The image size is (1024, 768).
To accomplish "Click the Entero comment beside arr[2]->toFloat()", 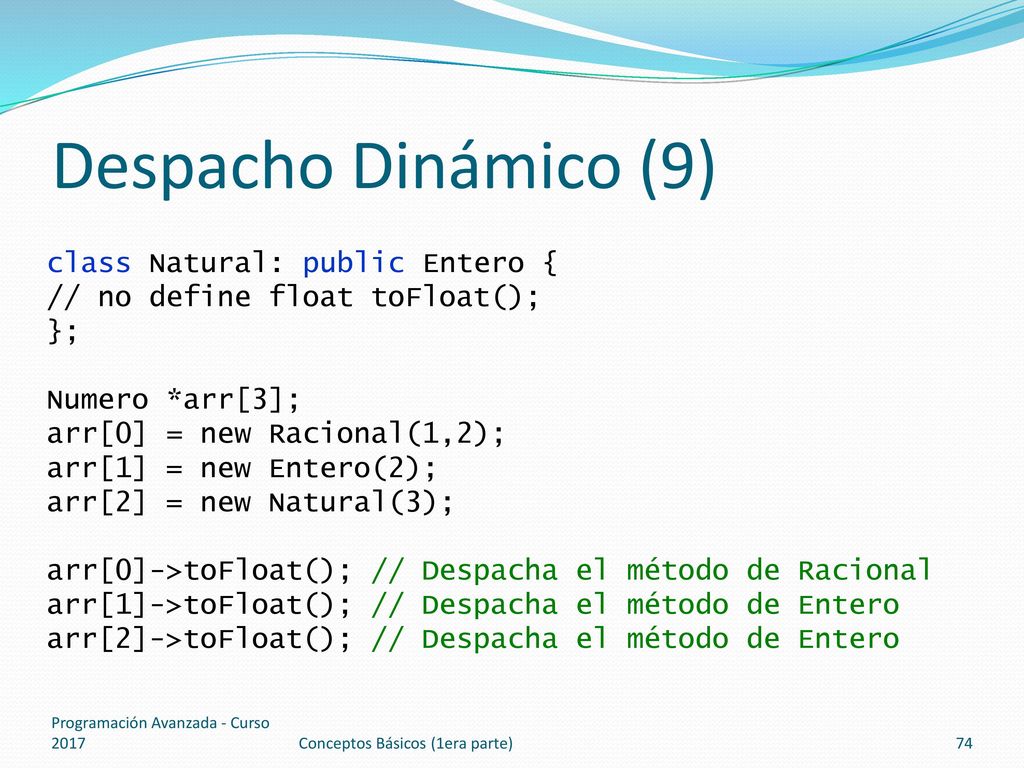I will pyautogui.click(x=635, y=639).
